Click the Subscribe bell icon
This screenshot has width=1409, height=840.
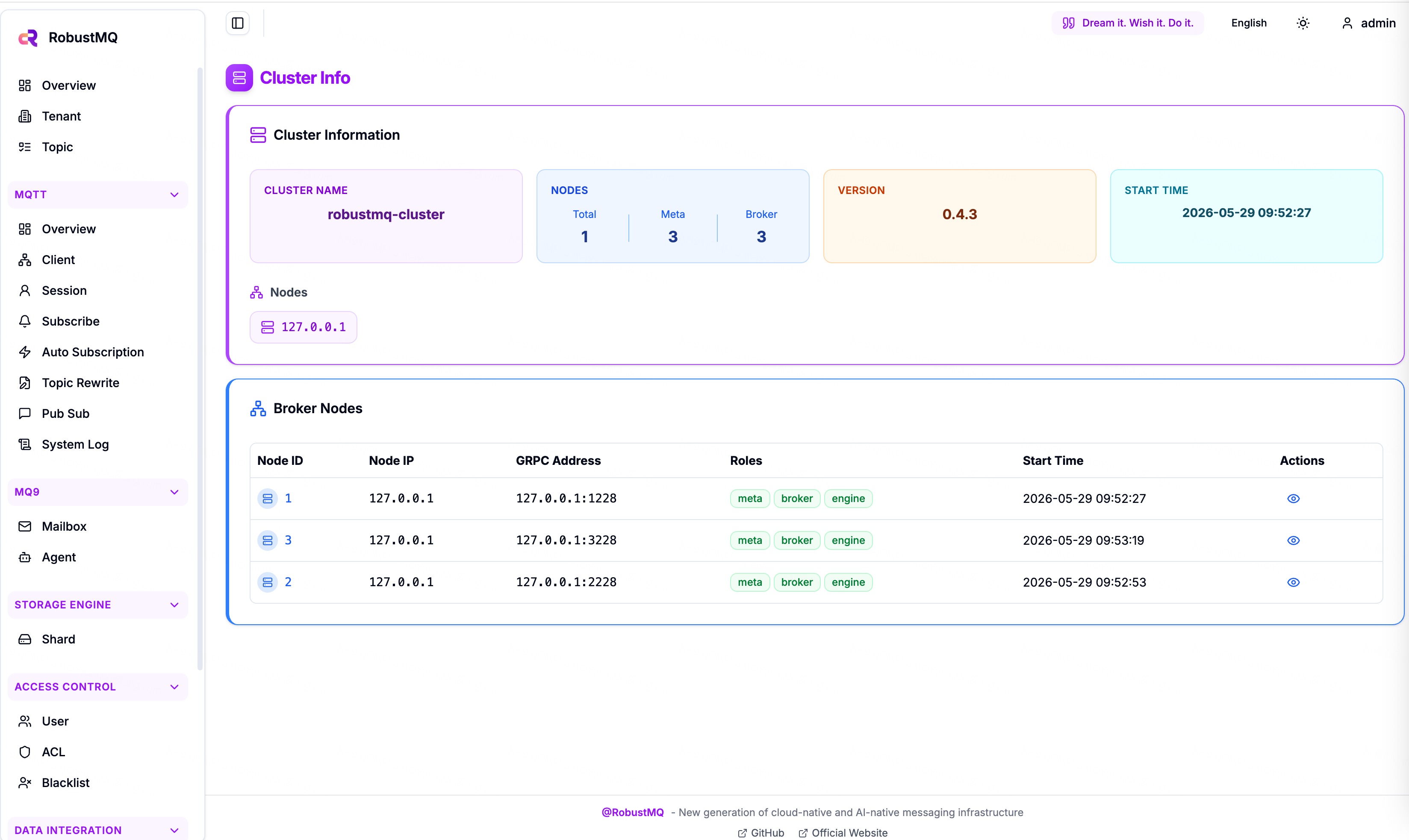[25, 321]
